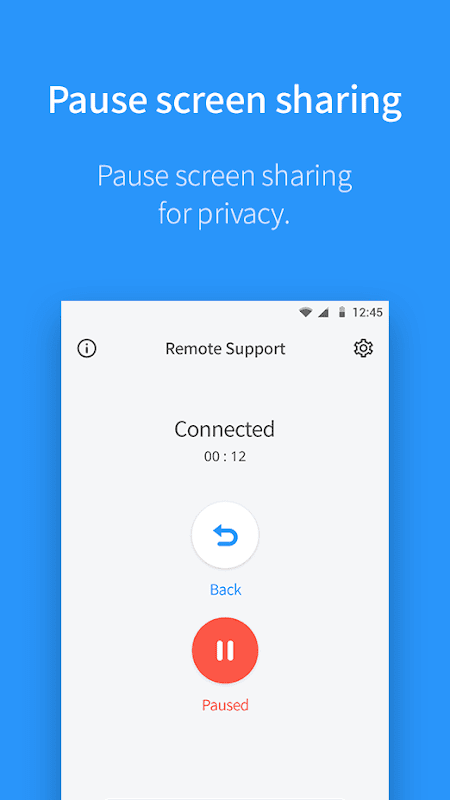Tap the red pause circle button
Screen dimensions: 450x800
tap(225, 650)
